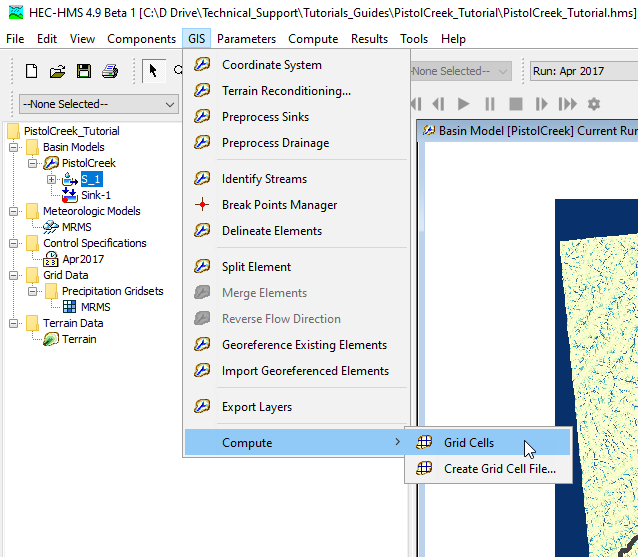
Task: Open the Edit menu
Action: pyautogui.click(x=47, y=39)
